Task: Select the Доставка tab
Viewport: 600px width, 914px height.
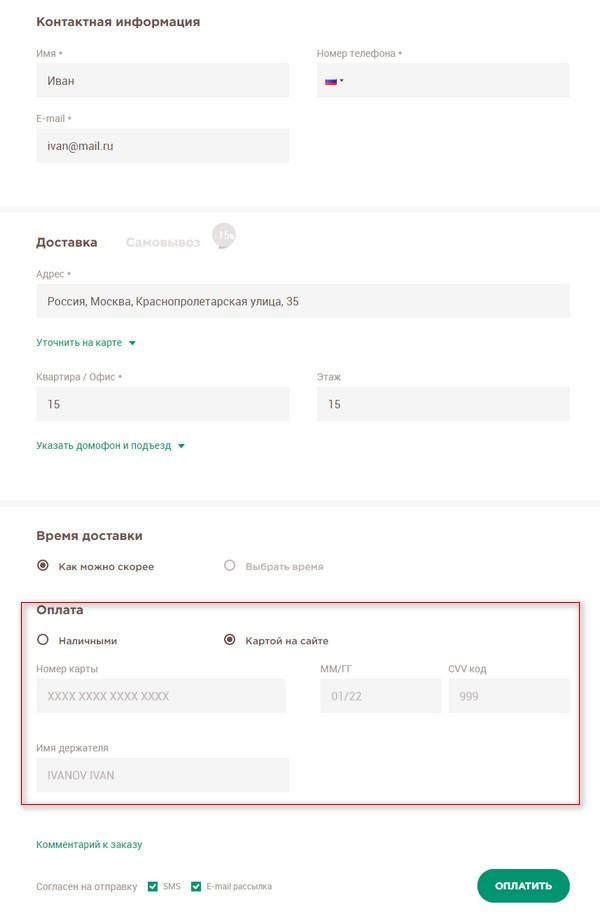Action: (x=66, y=242)
